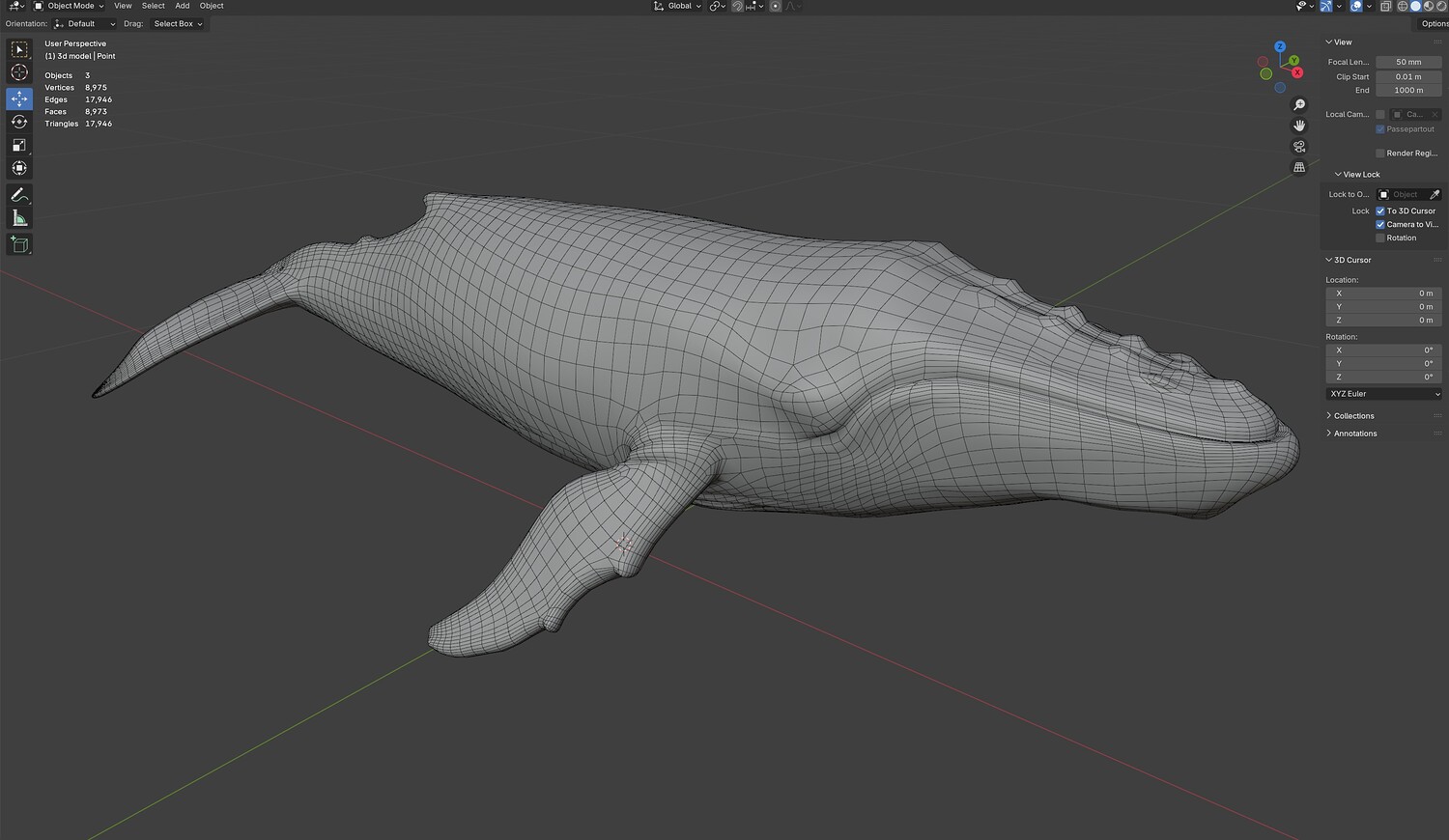Open the pivot point dropdown
This screenshot has width=1449, height=840.
(x=718, y=6)
